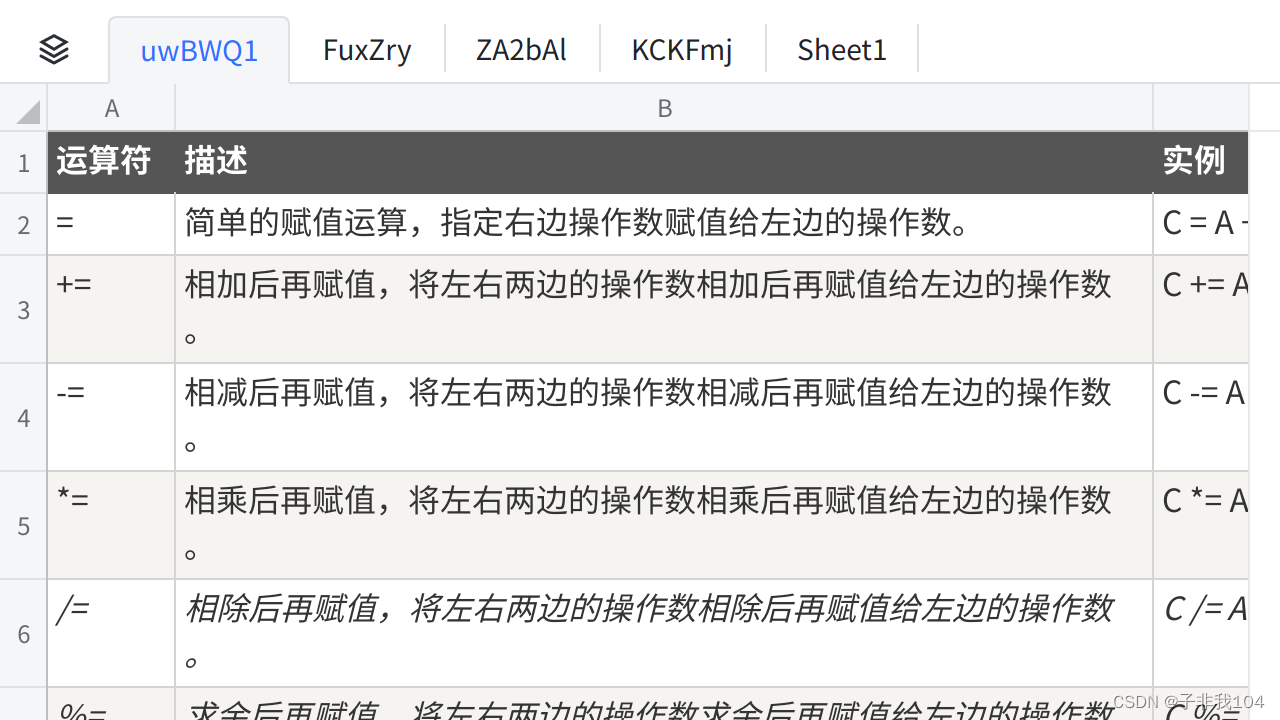Click the description cell 相除后再赋值
Image resolution: width=1280 pixels, height=720 pixels.
tap(664, 633)
